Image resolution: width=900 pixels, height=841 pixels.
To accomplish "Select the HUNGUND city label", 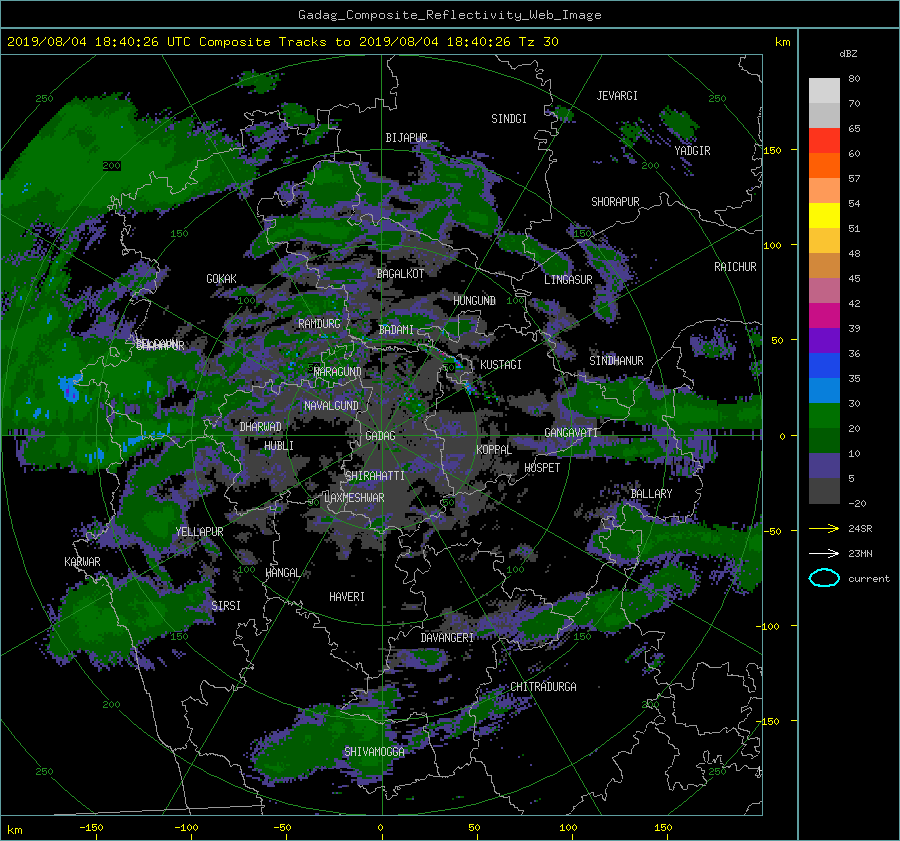I will [x=474, y=301].
